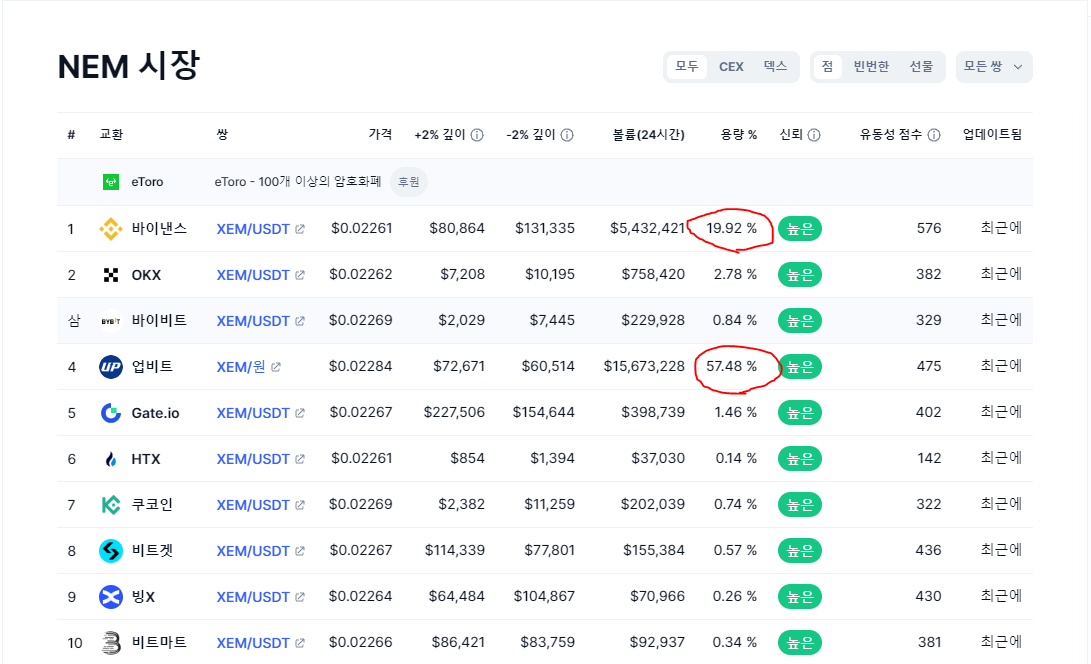Viewport: 1091px width, 664px height.
Task: Click the NEM 시장 heading
Action: pos(129,66)
